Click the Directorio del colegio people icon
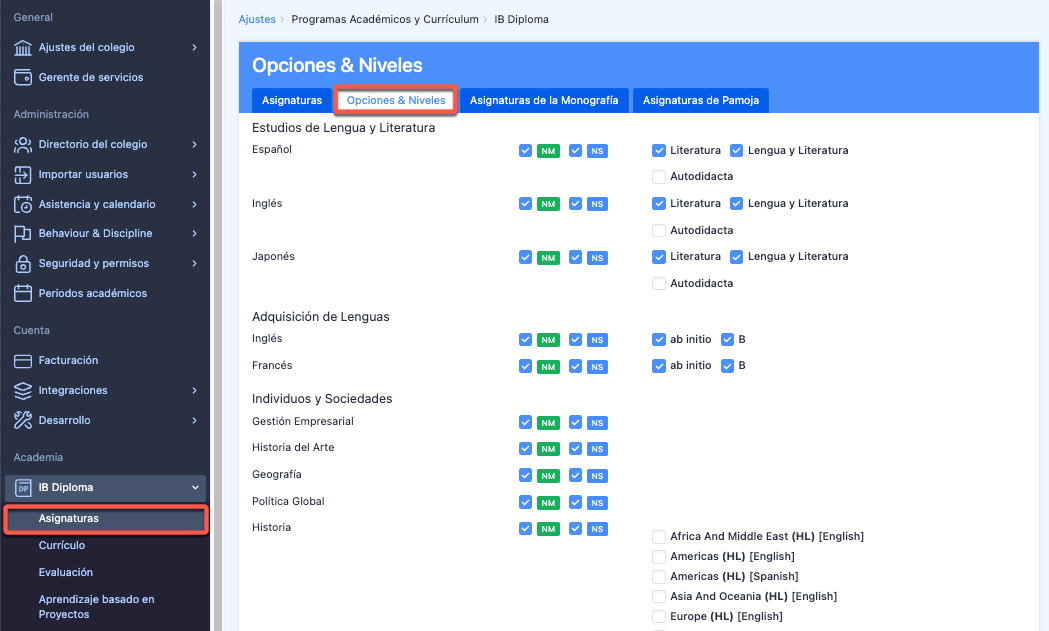This screenshot has height=631, width=1049. (23, 145)
